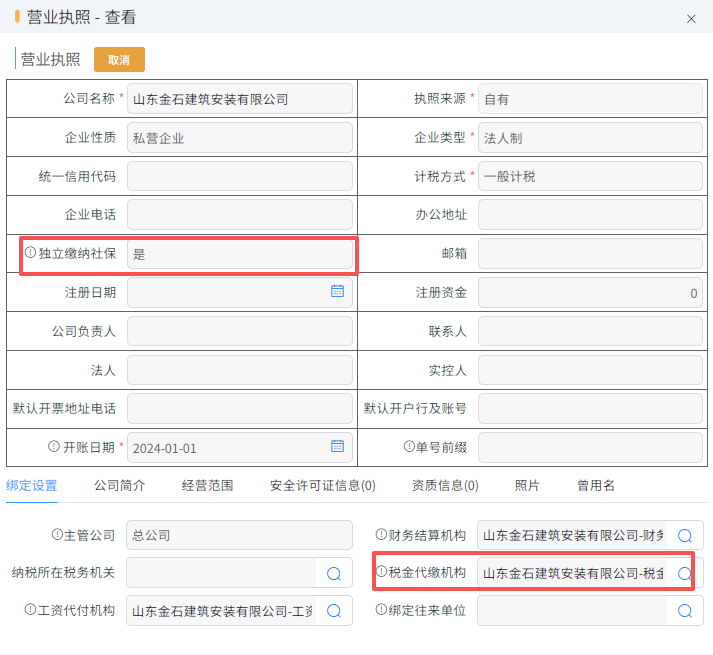713x655 pixels.
Task: Click the search icon in 工资代付机构 field
Action: pos(334,611)
